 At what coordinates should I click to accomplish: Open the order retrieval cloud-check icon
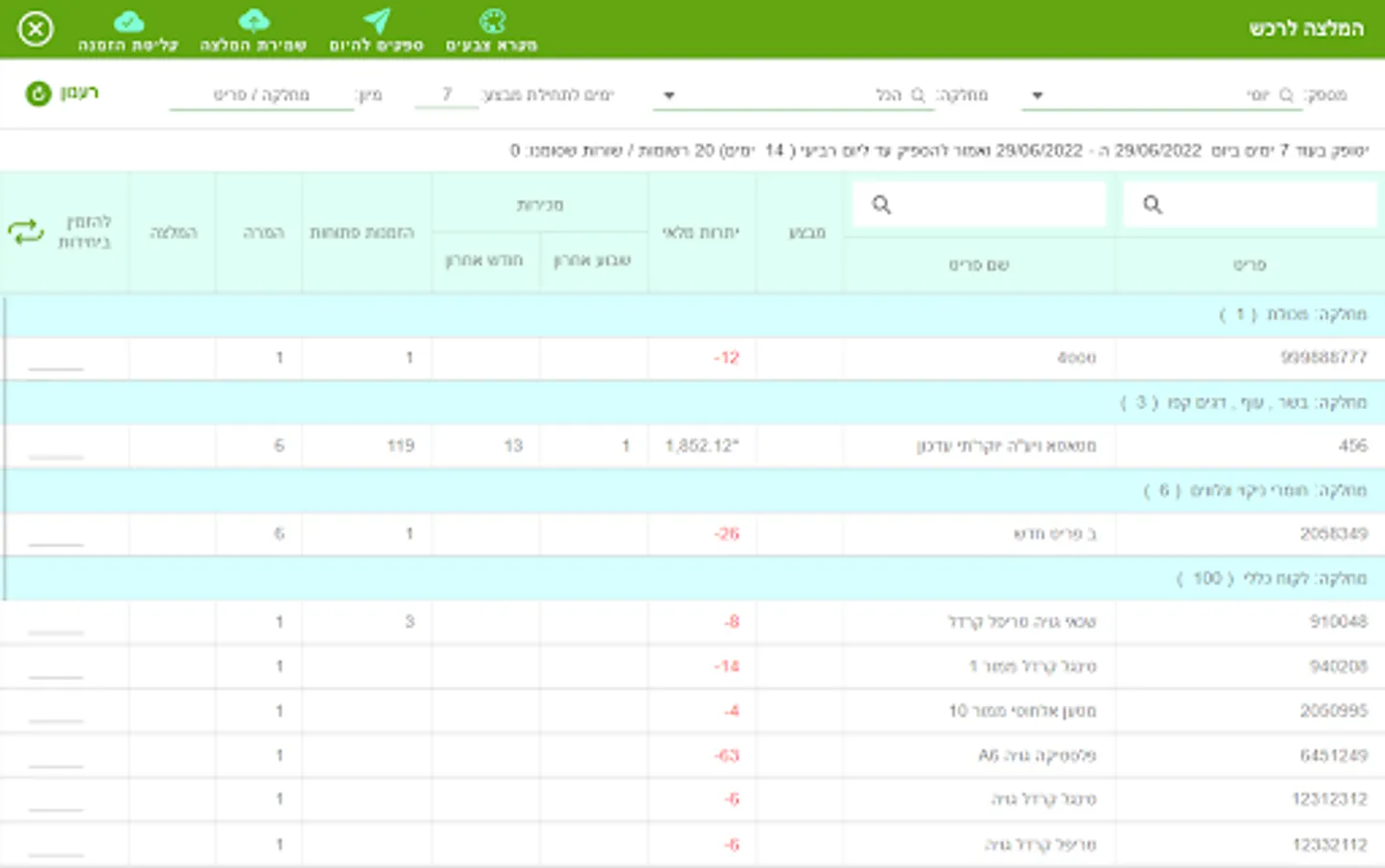click(x=128, y=21)
